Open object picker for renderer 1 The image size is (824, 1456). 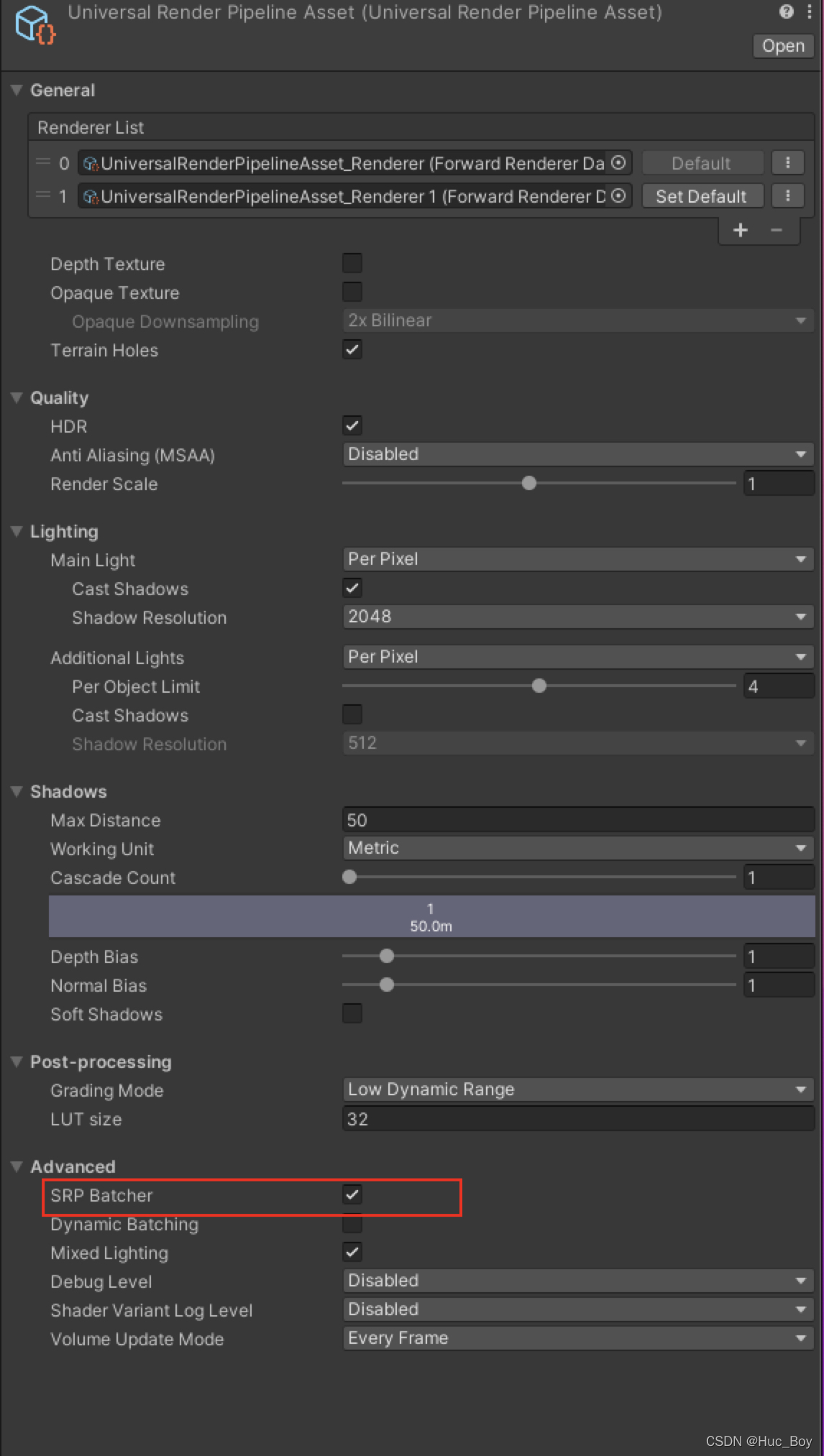[x=618, y=195]
